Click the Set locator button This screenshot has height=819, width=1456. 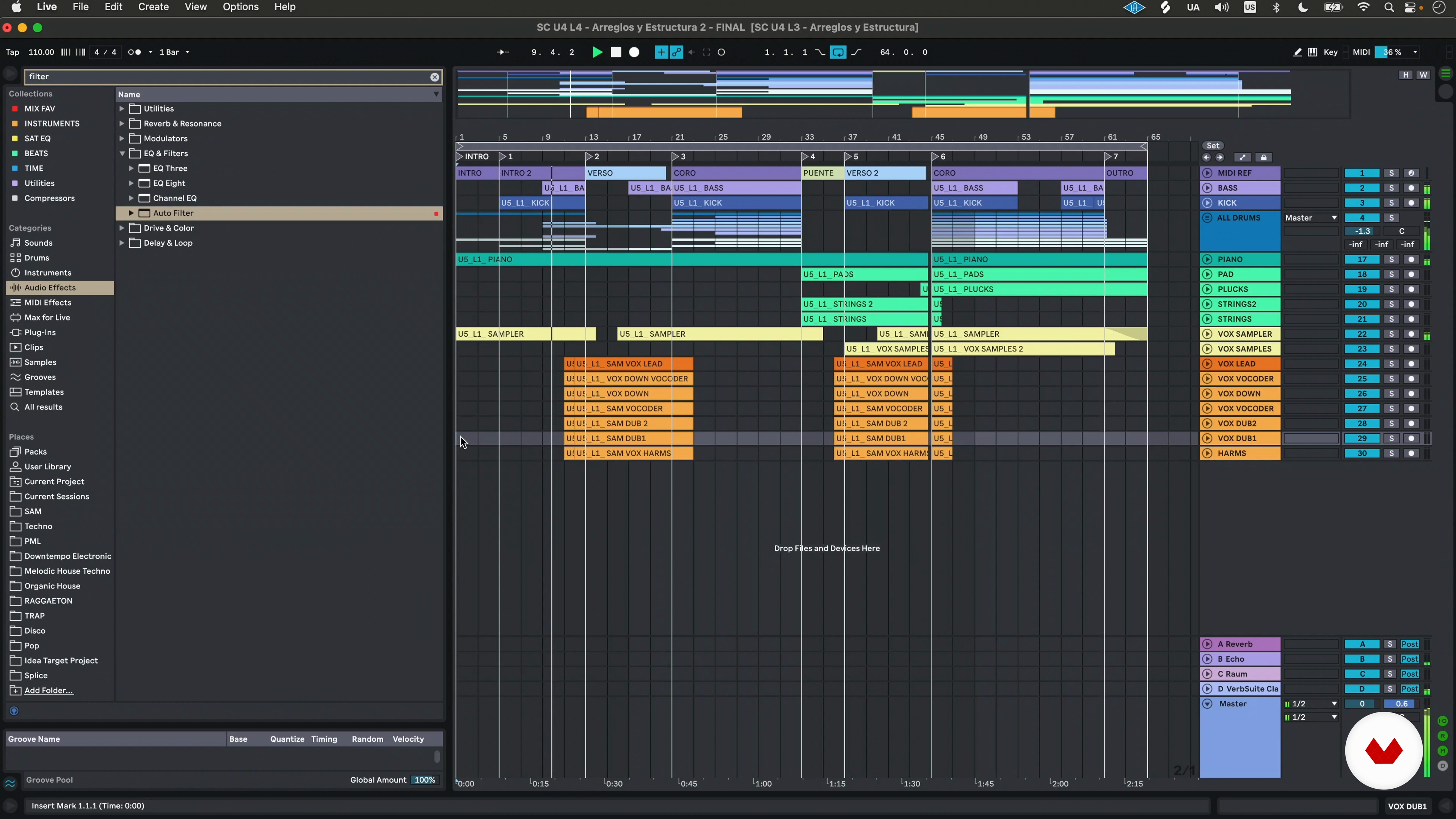point(1213,145)
